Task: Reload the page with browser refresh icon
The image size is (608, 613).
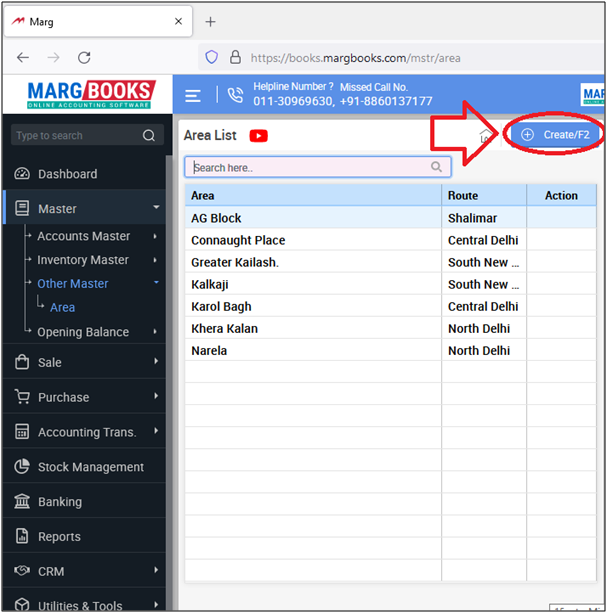Action: coord(84,58)
